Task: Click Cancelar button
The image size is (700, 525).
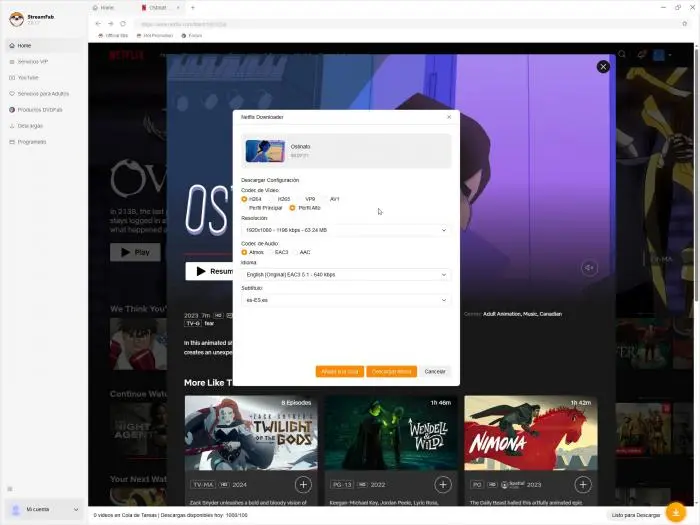Action: point(435,371)
